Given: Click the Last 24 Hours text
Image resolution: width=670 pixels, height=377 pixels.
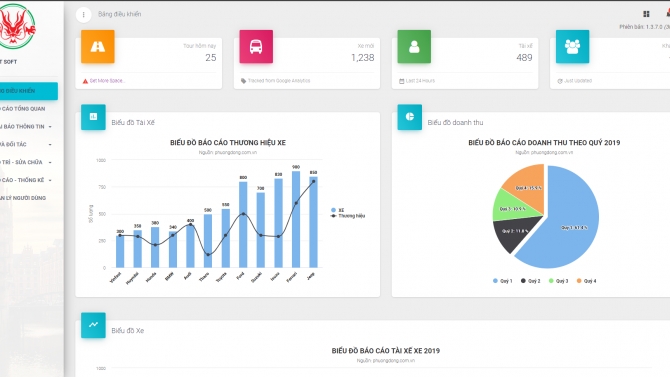Looking at the screenshot, I should (x=420, y=81).
